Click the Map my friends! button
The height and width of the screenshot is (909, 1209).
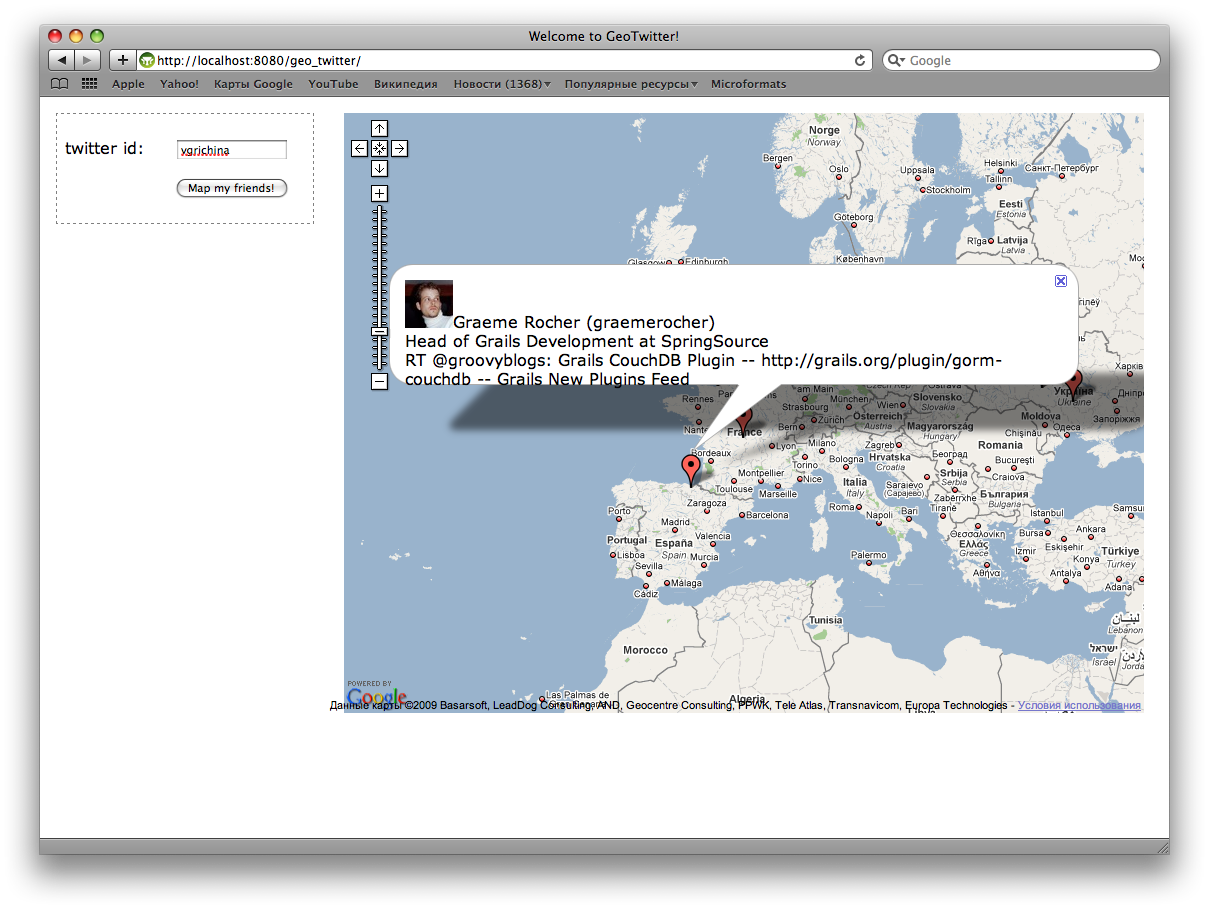(232, 188)
